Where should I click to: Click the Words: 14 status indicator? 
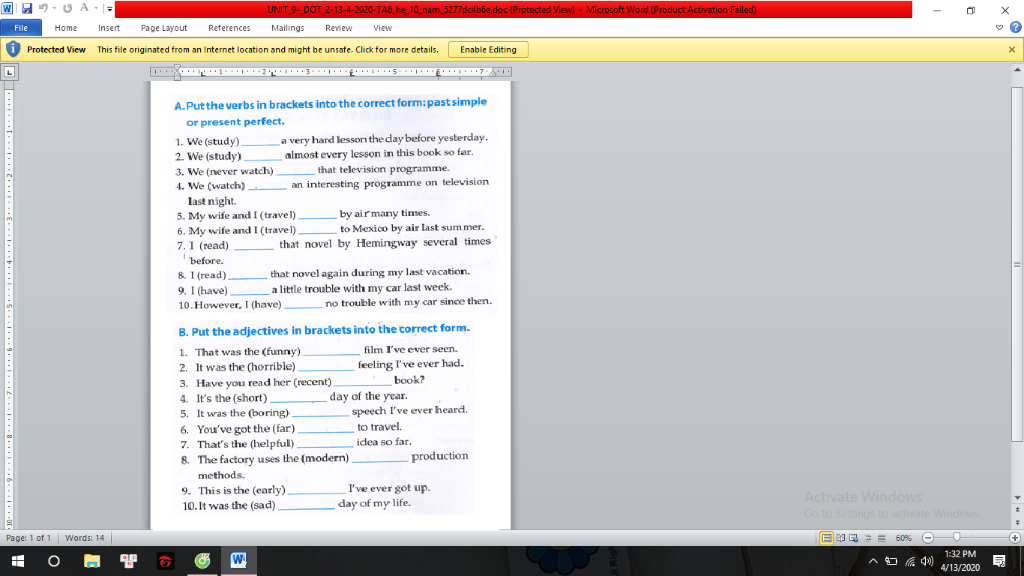tap(84, 538)
